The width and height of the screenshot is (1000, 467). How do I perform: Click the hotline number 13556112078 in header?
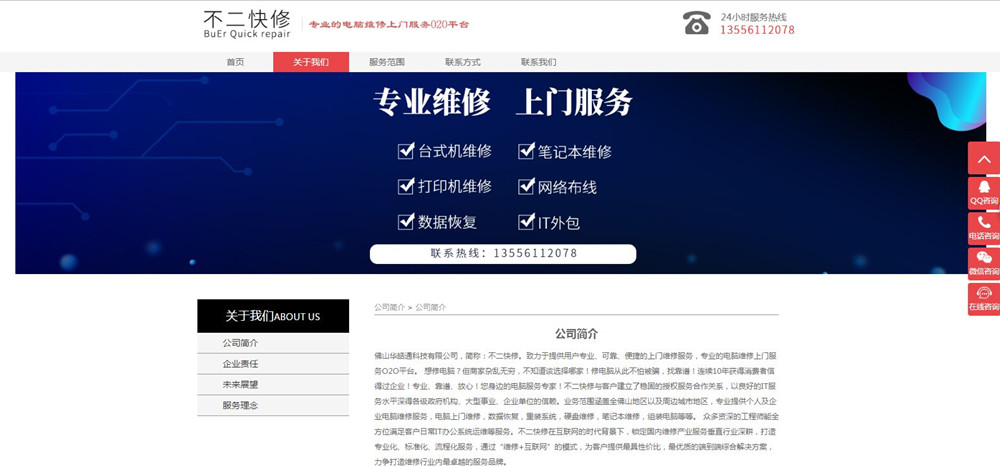(x=757, y=30)
